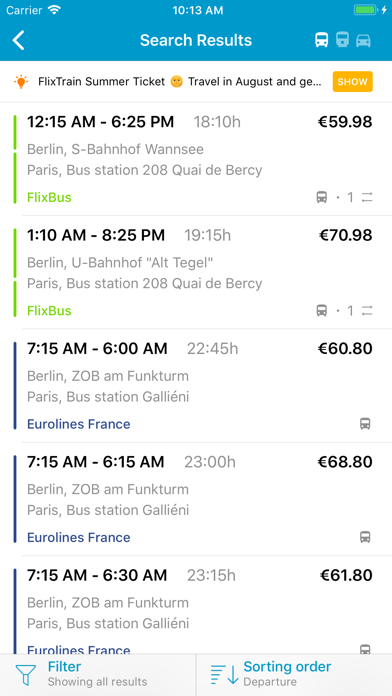The width and height of the screenshot is (392, 696).
Task: Tap the back arrow in the header
Action: tap(18, 40)
